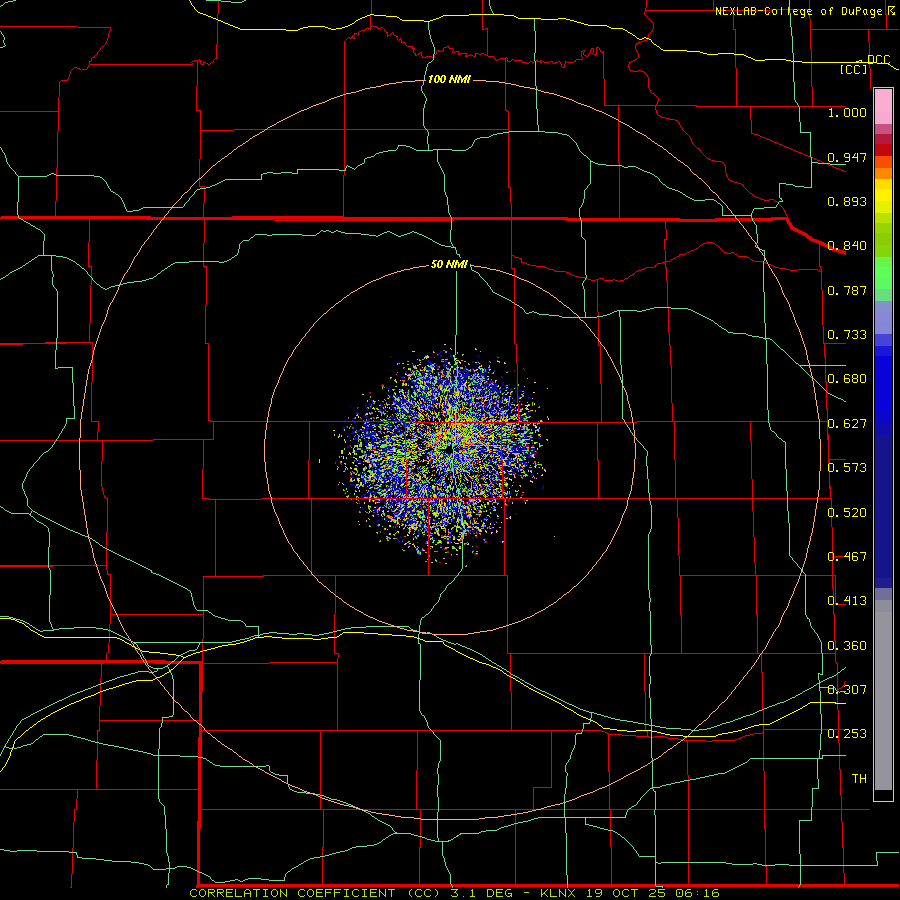This screenshot has width=900, height=900.
Task: Click the [CC] legend title
Action: [x=854, y=69]
